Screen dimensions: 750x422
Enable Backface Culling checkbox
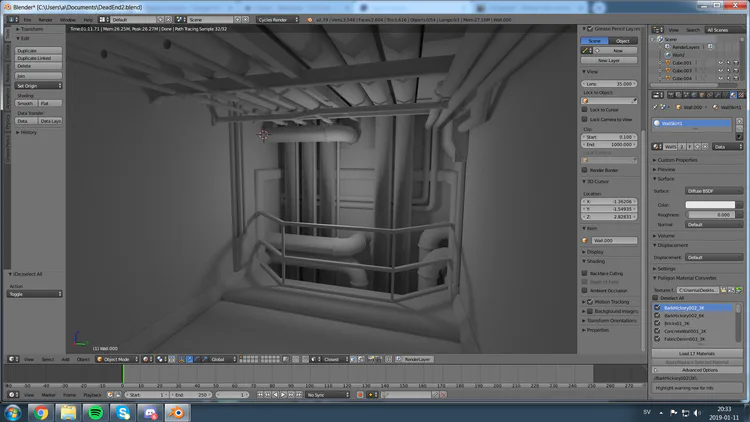[585, 273]
